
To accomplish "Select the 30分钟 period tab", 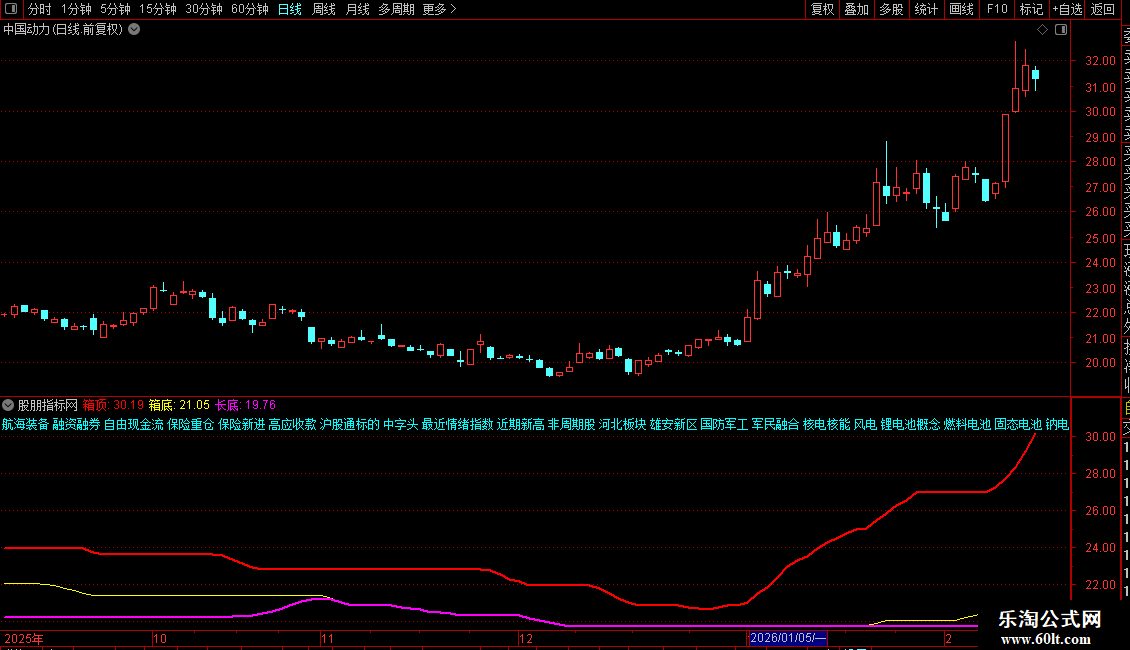I will point(203,9).
